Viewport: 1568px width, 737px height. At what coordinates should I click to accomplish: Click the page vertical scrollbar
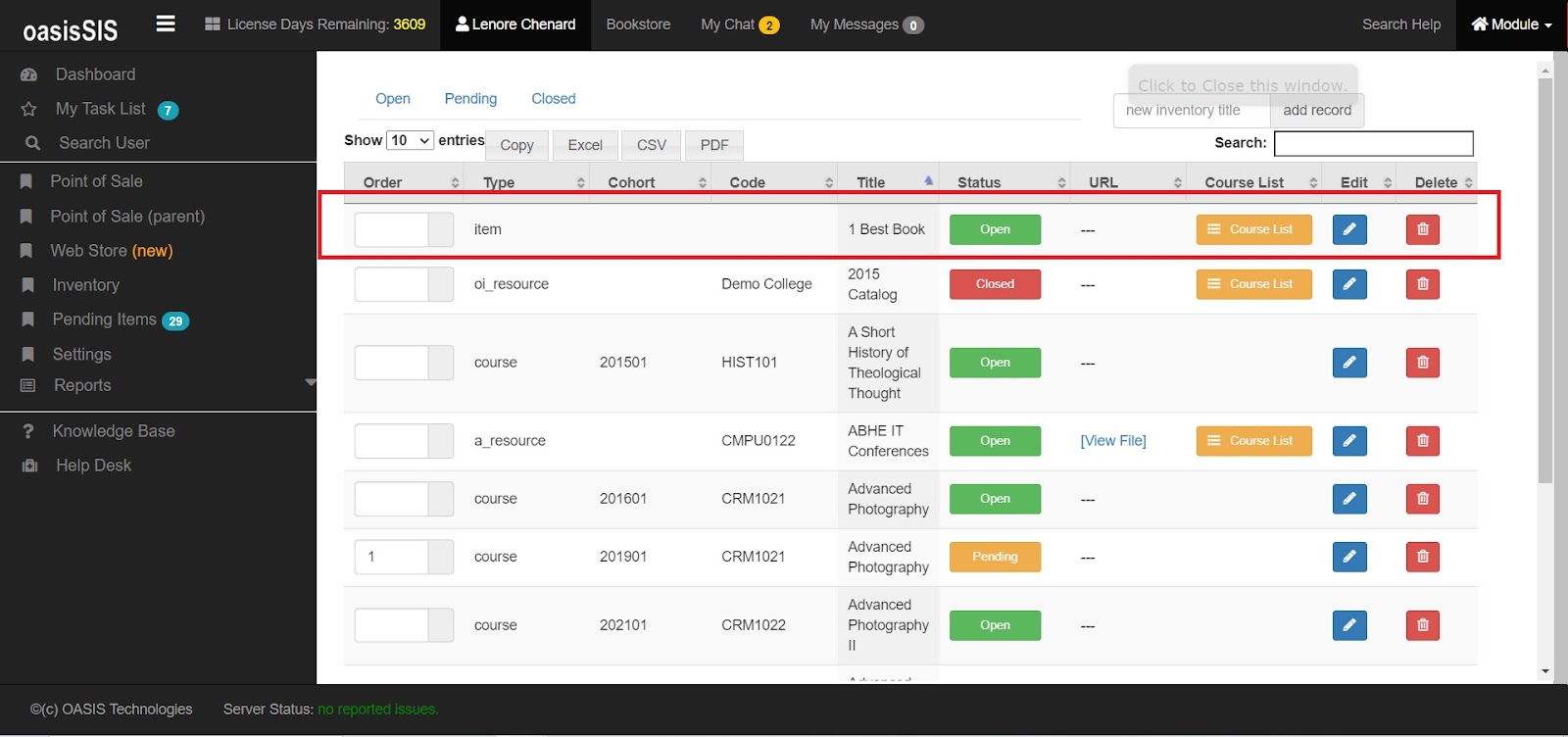(1545, 280)
